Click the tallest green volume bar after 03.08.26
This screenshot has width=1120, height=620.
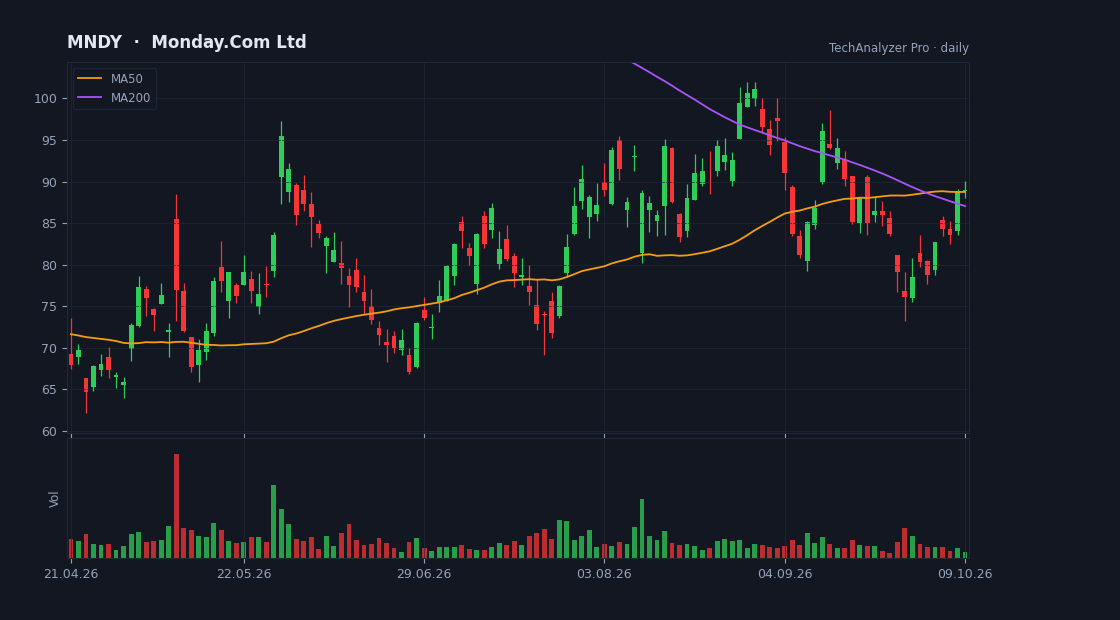641,529
